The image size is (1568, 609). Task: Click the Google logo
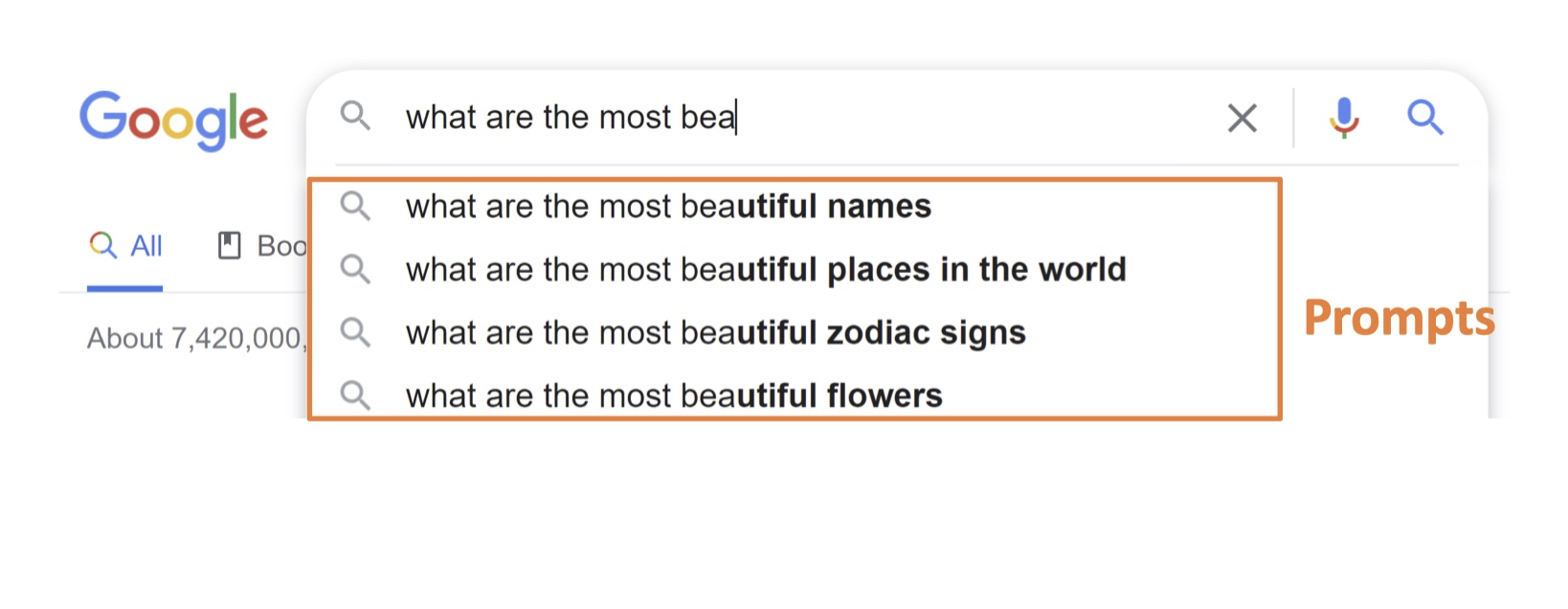[173, 120]
